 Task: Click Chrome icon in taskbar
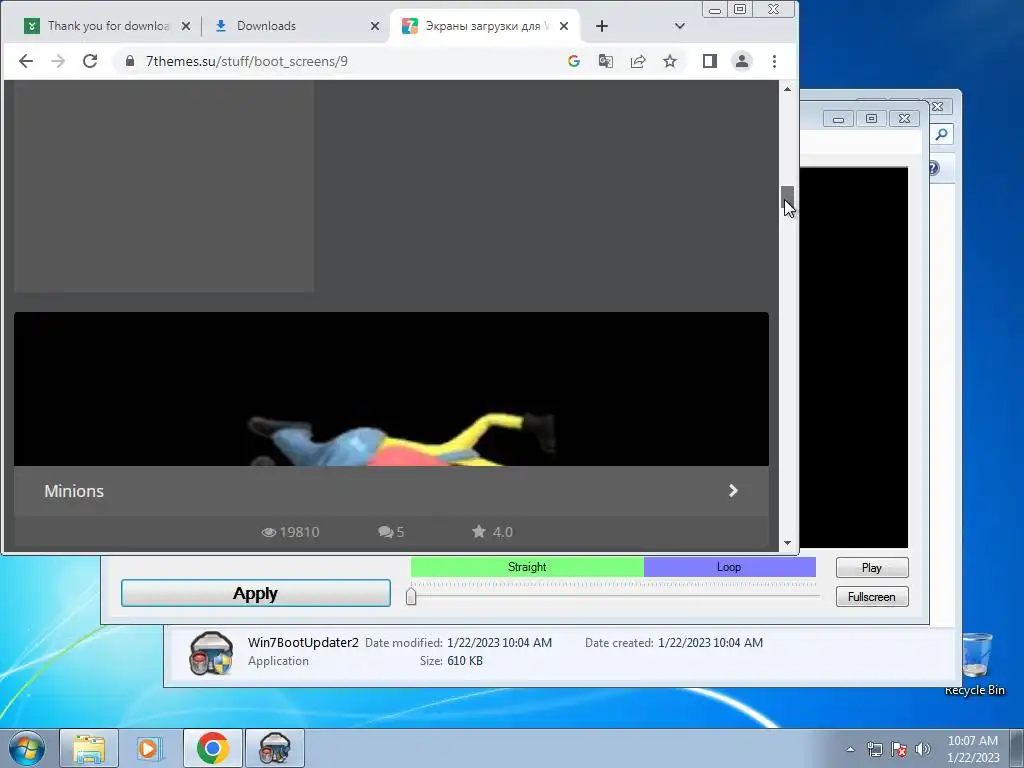pyautogui.click(x=212, y=748)
